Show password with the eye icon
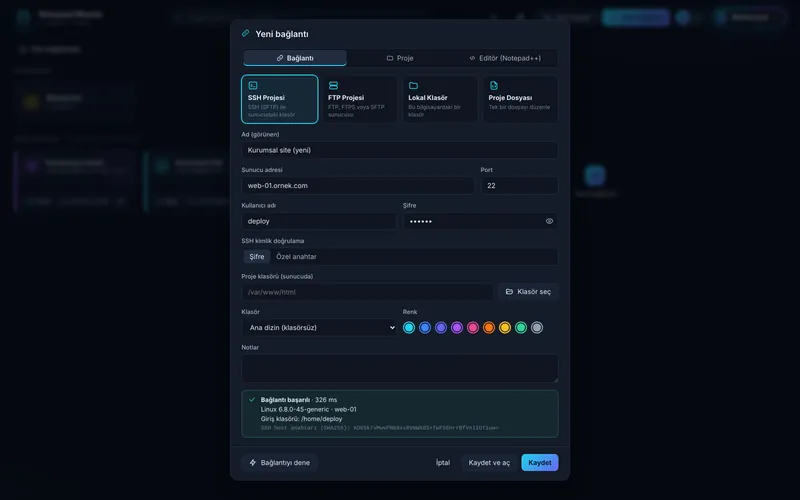The image size is (800, 500). coord(549,221)
